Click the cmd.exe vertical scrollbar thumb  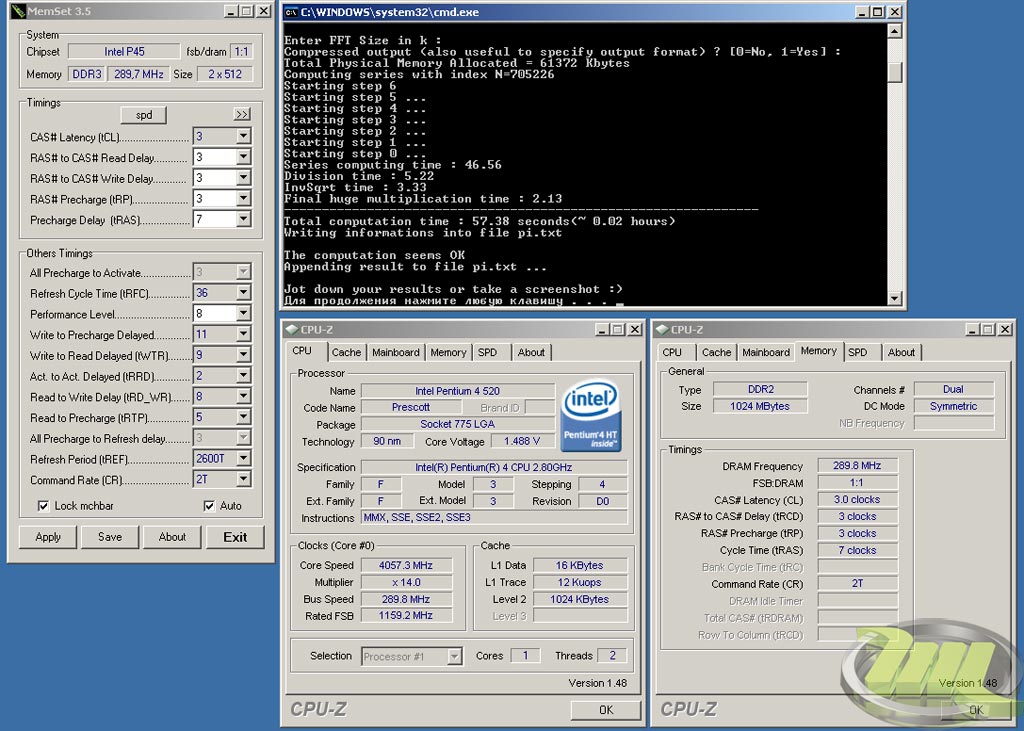895,72
